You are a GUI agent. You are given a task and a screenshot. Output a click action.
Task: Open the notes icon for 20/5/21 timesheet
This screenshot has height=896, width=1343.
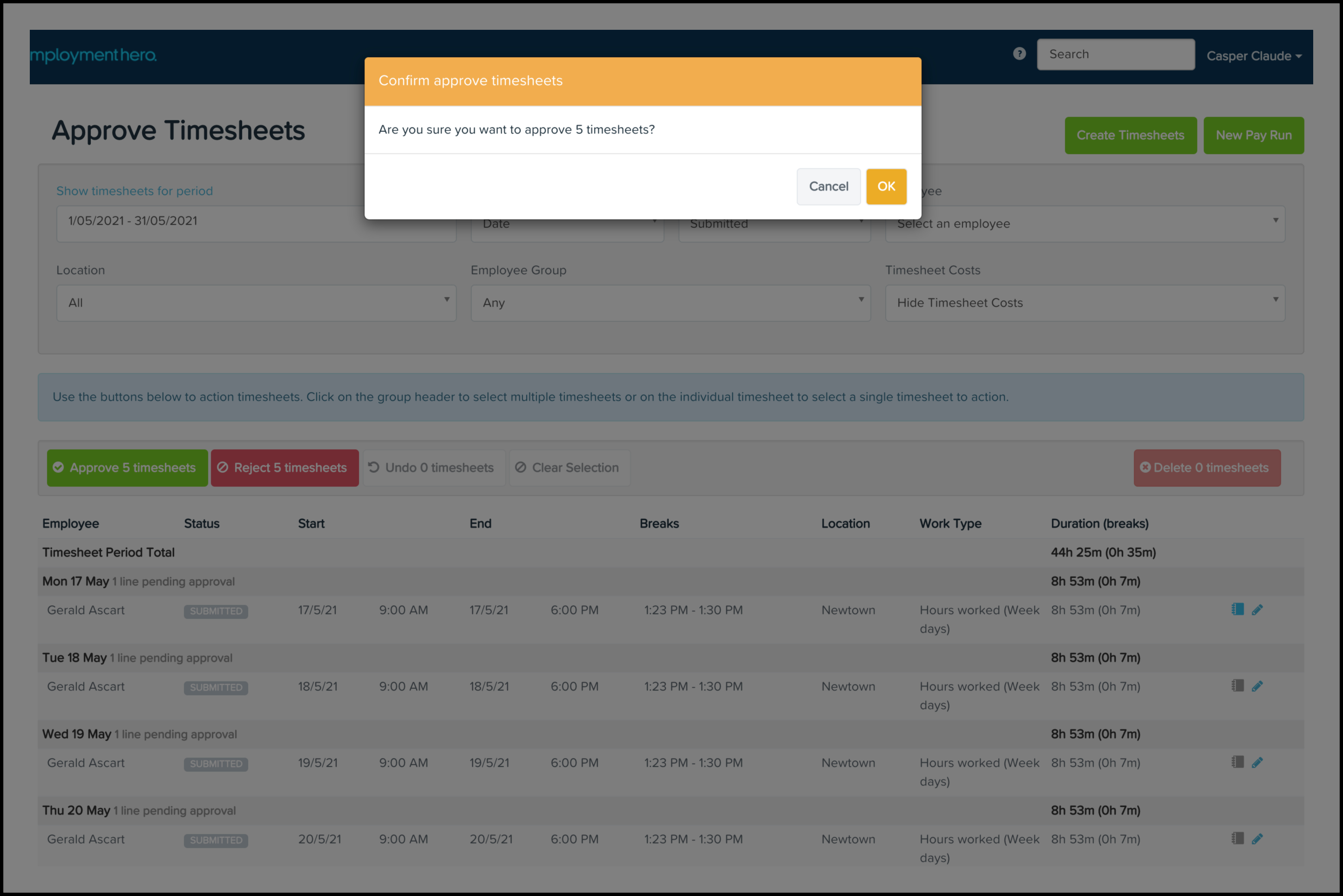point(1237,838)
